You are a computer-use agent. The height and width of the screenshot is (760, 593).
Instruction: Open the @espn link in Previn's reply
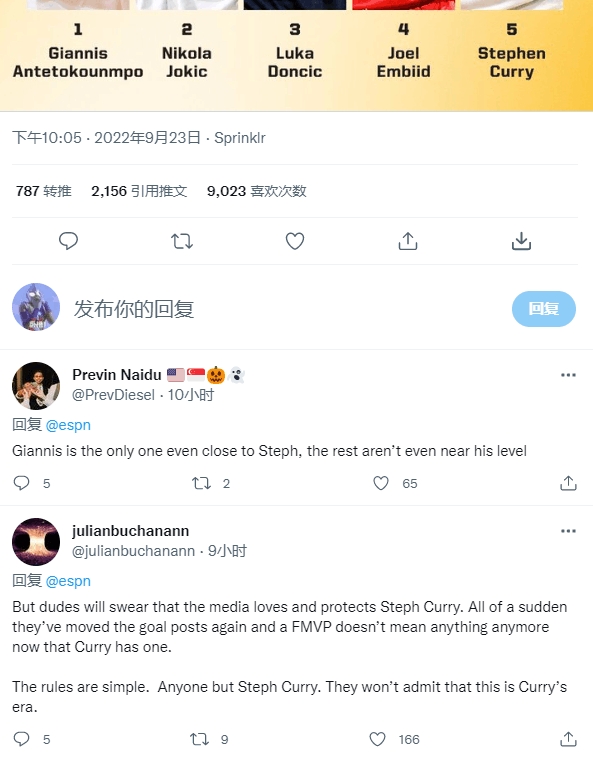(68, 425)
